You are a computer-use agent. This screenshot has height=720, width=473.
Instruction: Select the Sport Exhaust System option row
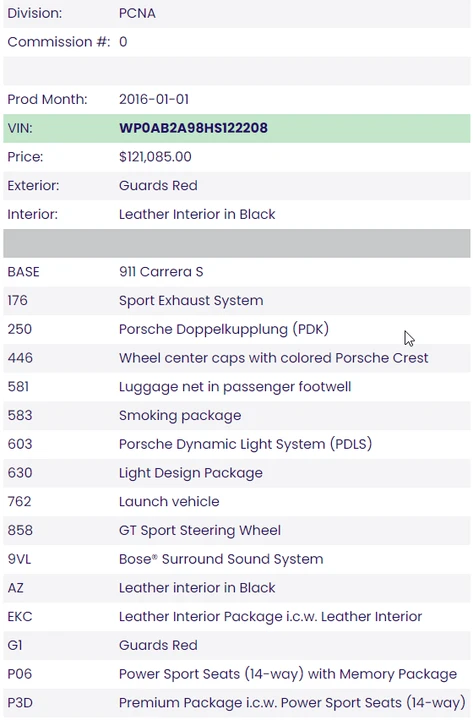[x=237, y=300]
